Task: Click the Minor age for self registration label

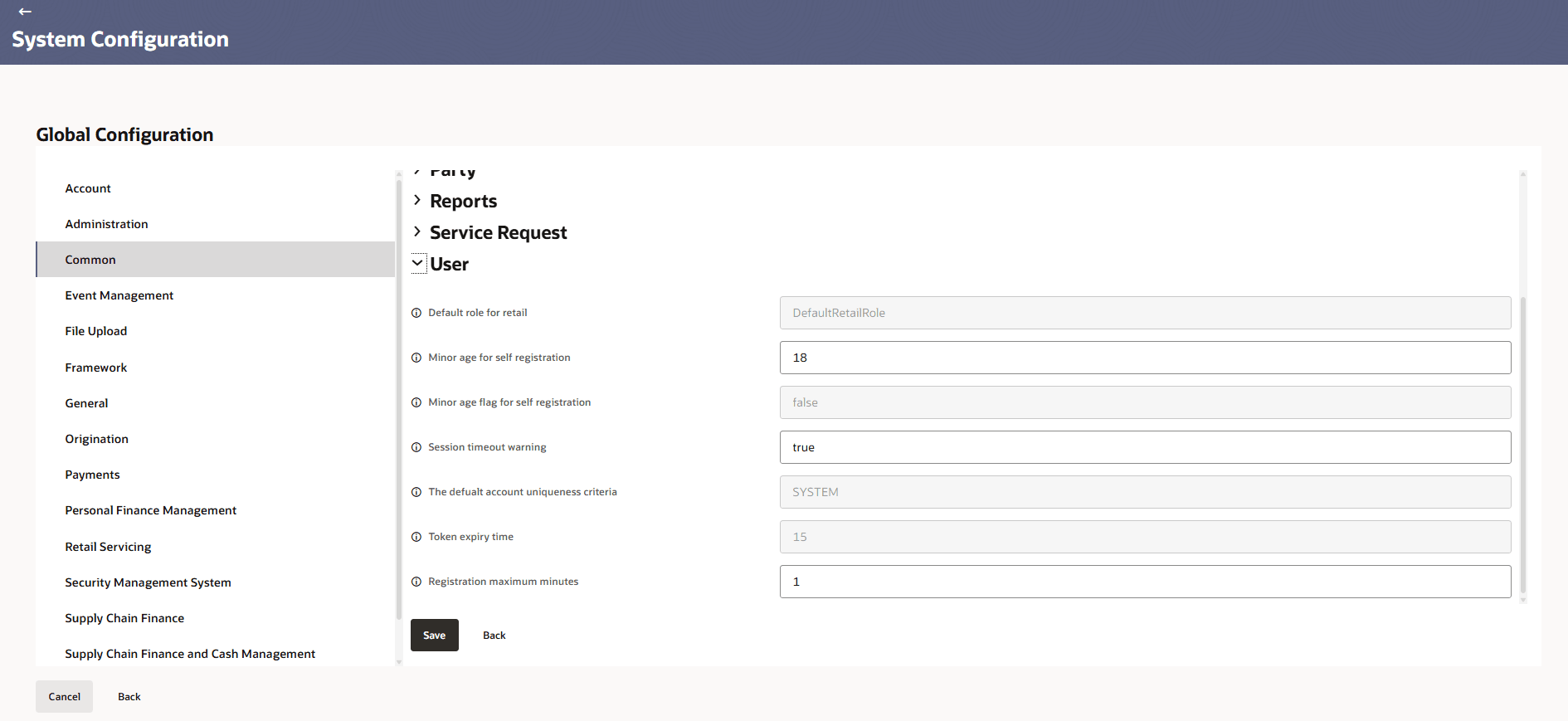Action: [499, 358]
